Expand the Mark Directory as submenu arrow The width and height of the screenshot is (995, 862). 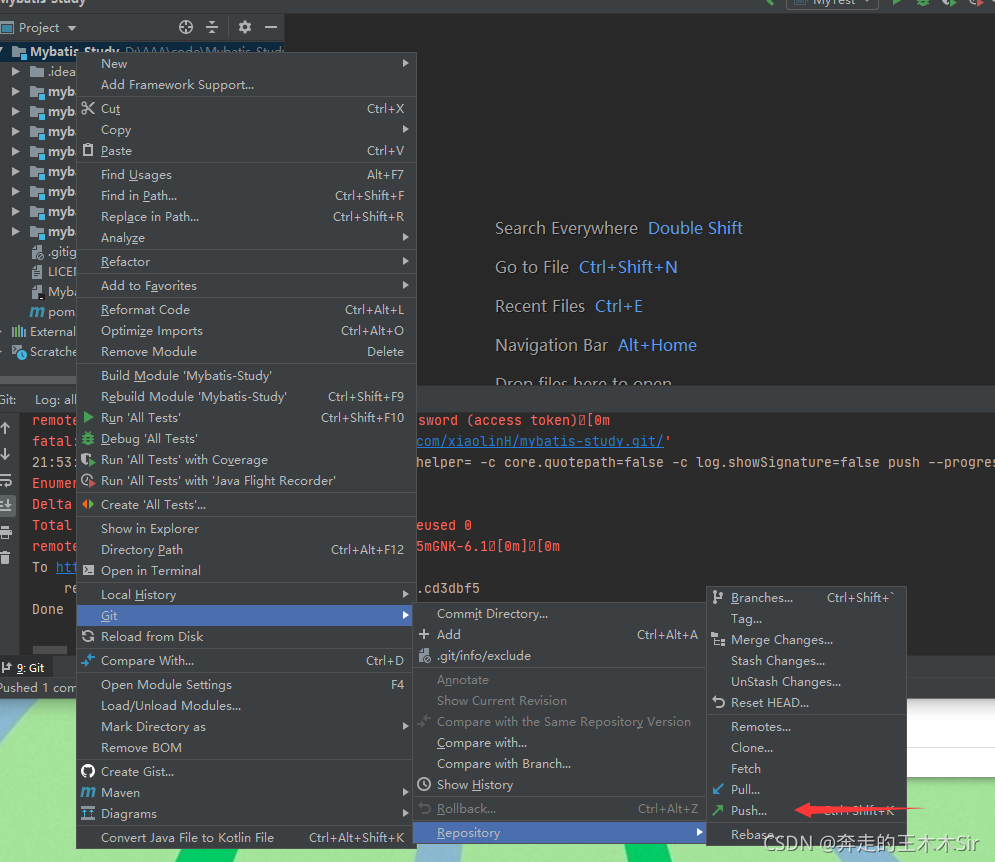coord(405,726)
